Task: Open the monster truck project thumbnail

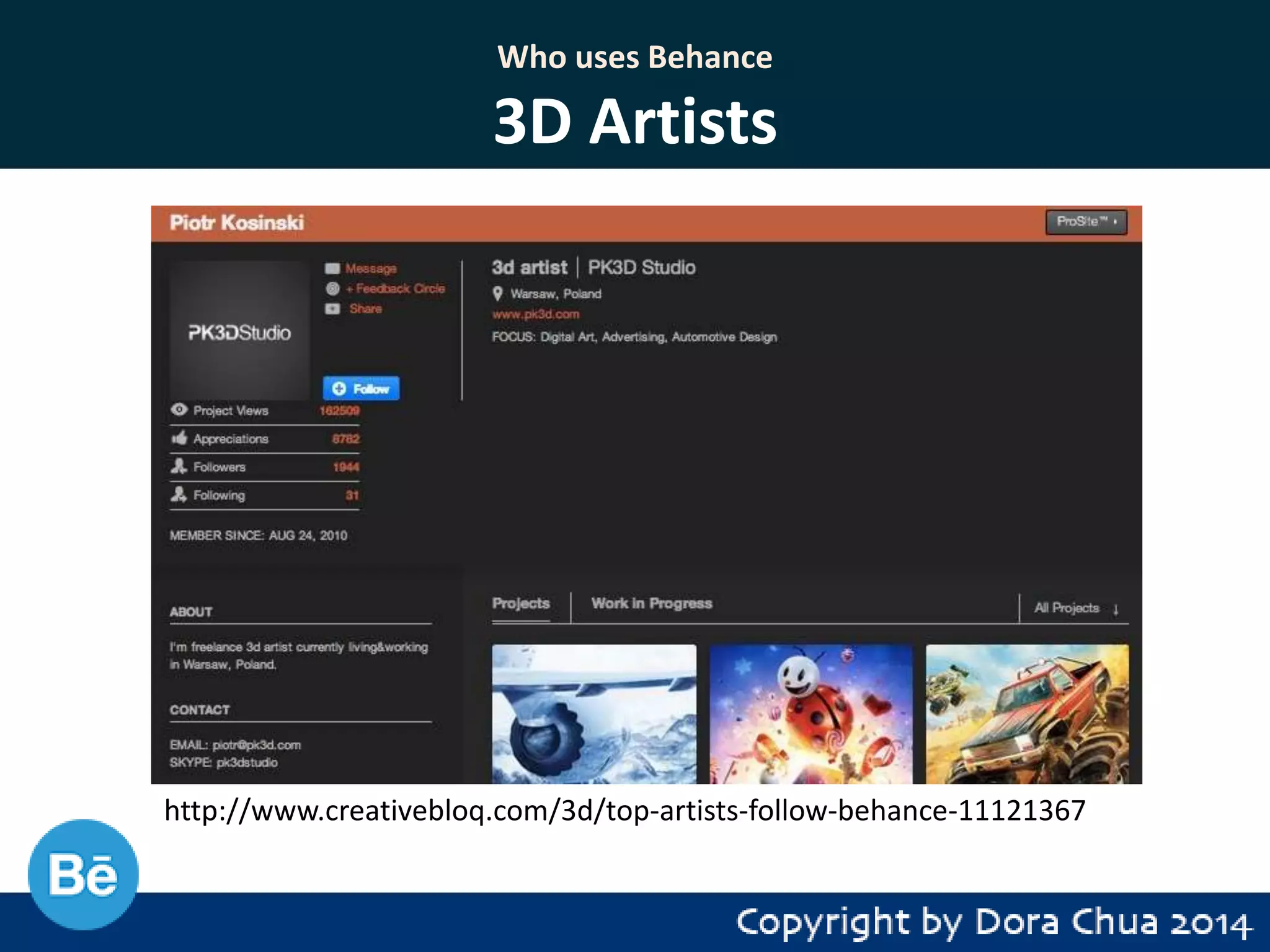Action: [x=1027, y=714]
